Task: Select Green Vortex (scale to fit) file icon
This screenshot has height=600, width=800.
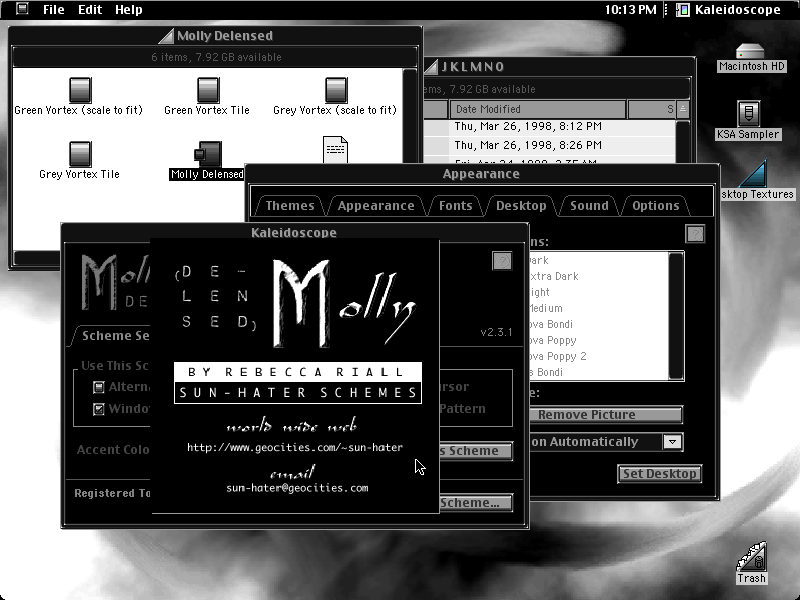Action: tap(80, 90)
